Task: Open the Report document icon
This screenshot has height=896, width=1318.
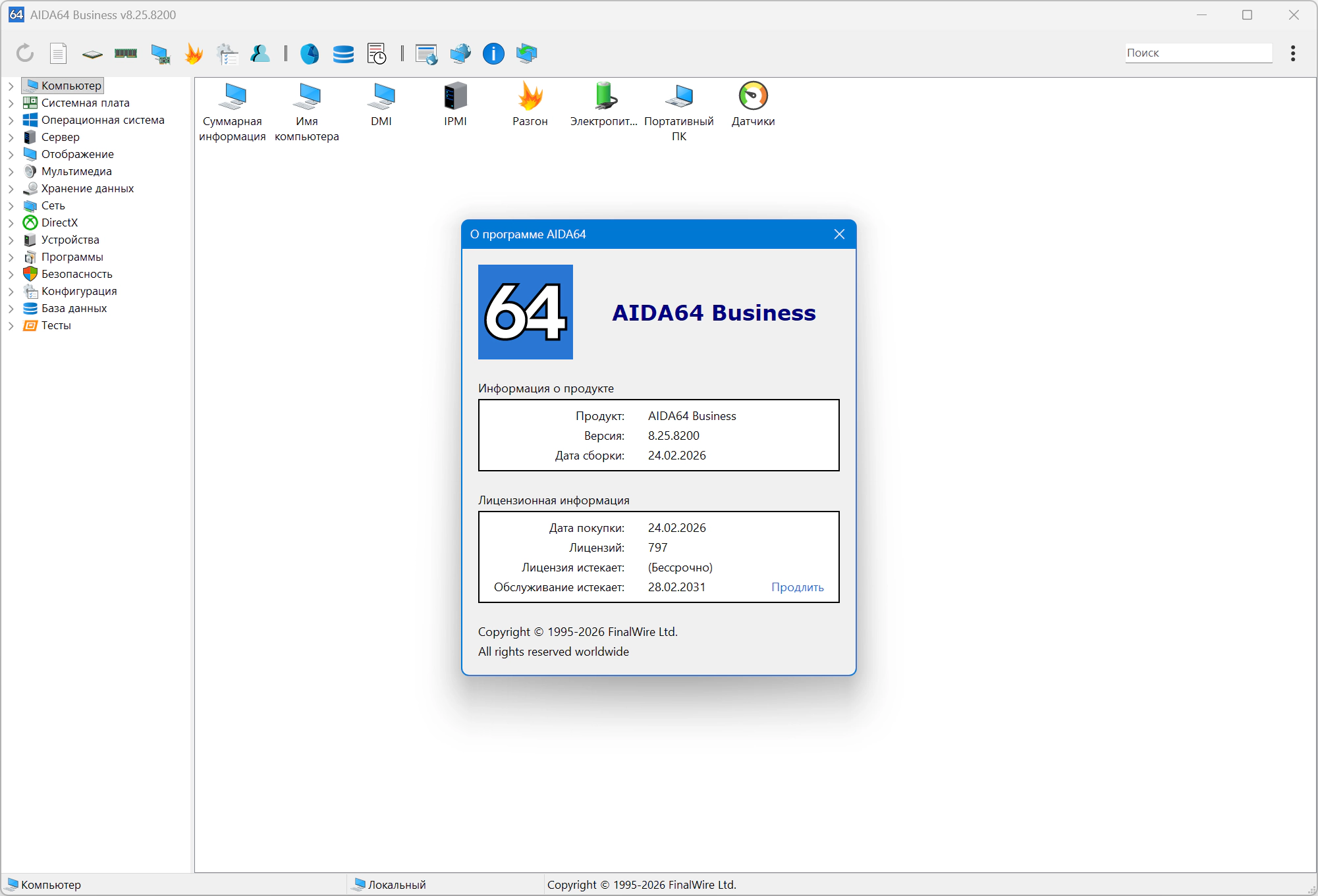Action: (x=59, y=53)
